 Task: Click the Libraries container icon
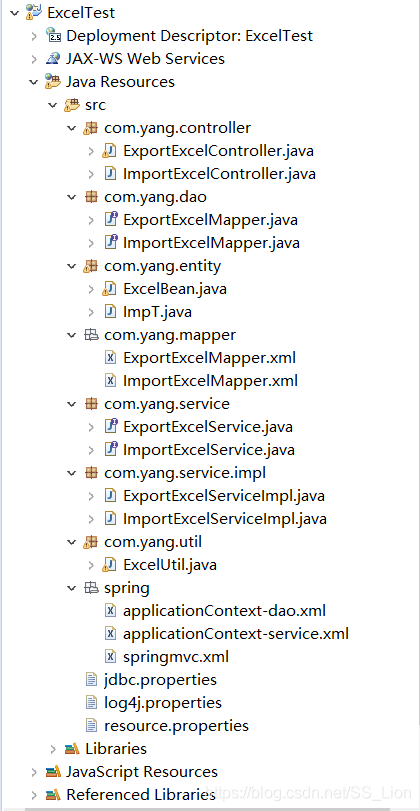[x=72, y=748]
